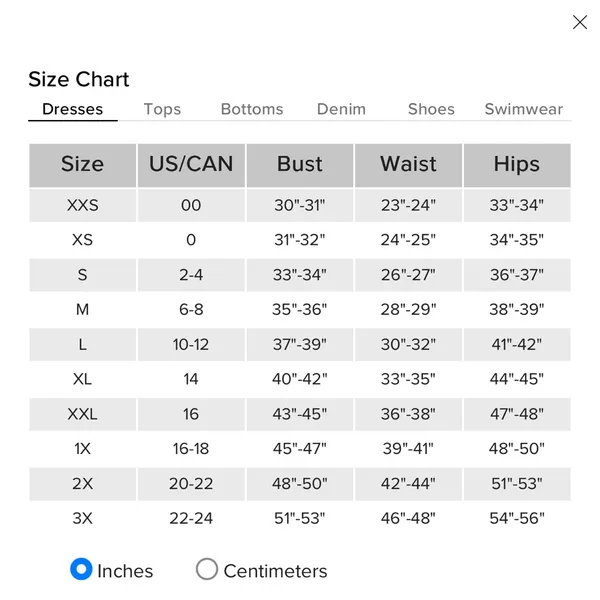
Task: Click the XL size cell
Action: (83, 379)
